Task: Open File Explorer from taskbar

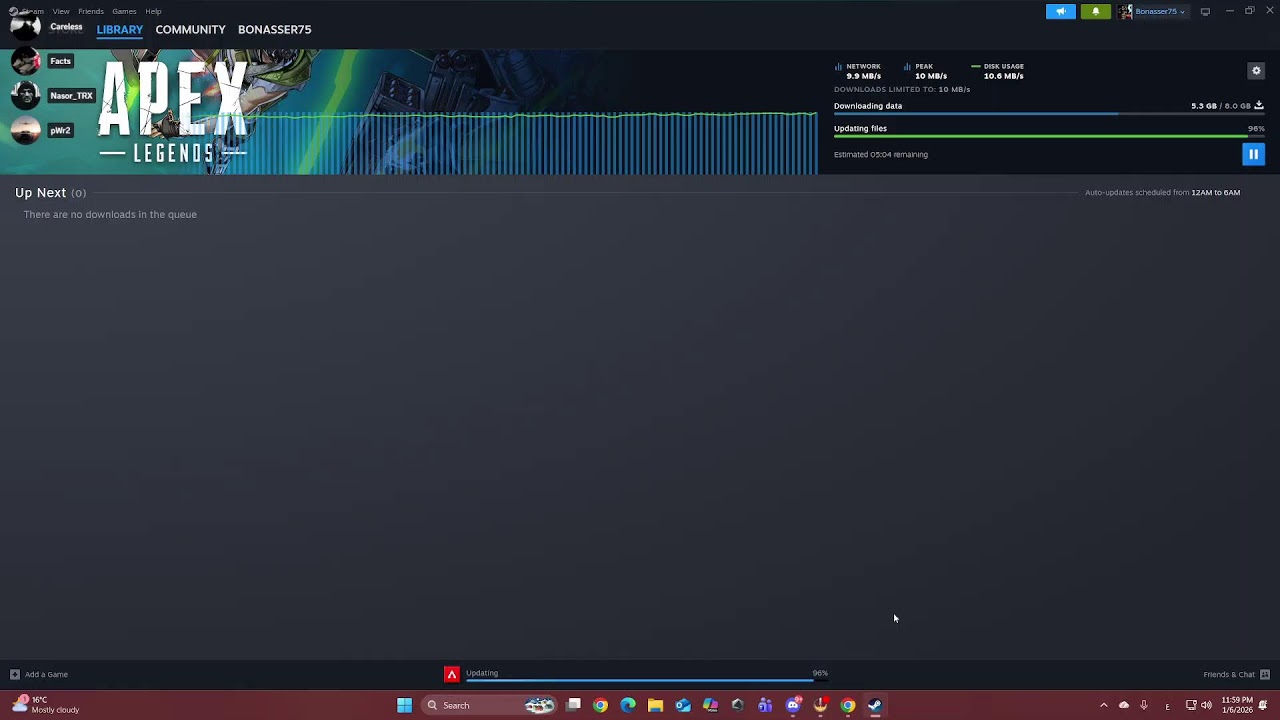Action: coord(655,705)
